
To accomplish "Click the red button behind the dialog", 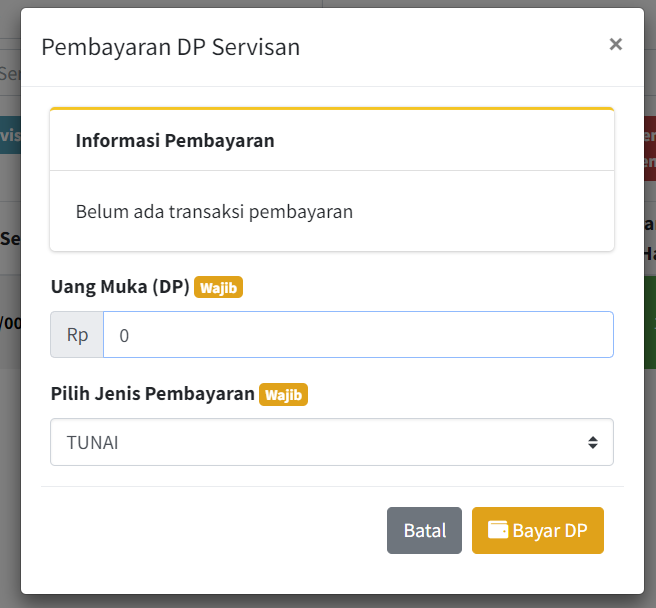I will tap(649, 148).
